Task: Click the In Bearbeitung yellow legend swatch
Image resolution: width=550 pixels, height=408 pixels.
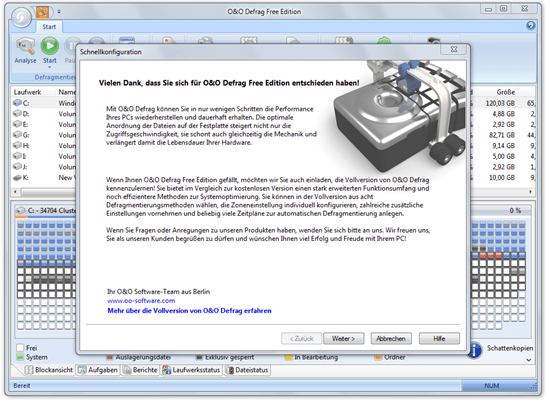Action: coord(289,357)
